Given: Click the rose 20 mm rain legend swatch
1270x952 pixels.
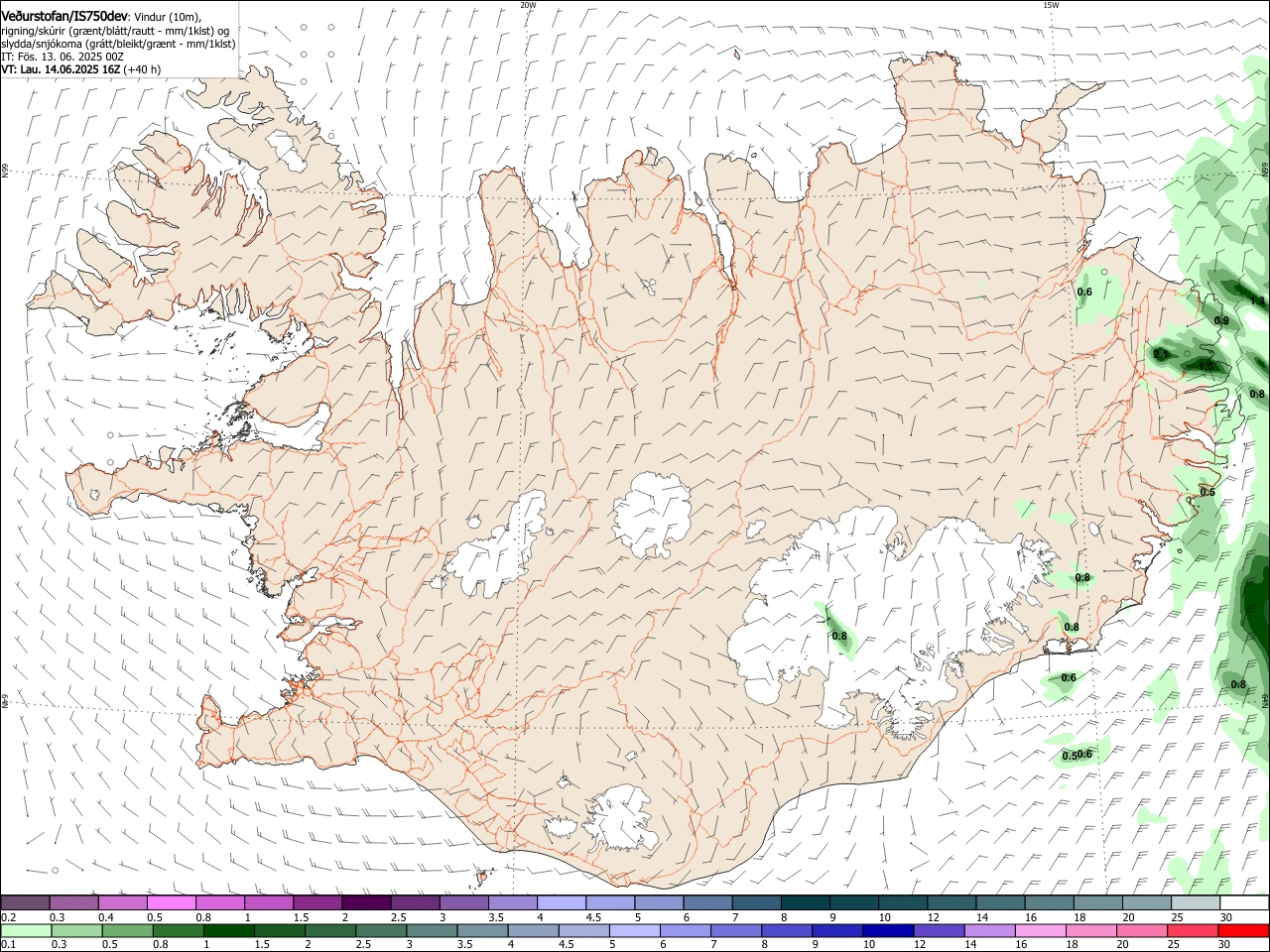Looking at the screenshot, I should (1143, 931).
